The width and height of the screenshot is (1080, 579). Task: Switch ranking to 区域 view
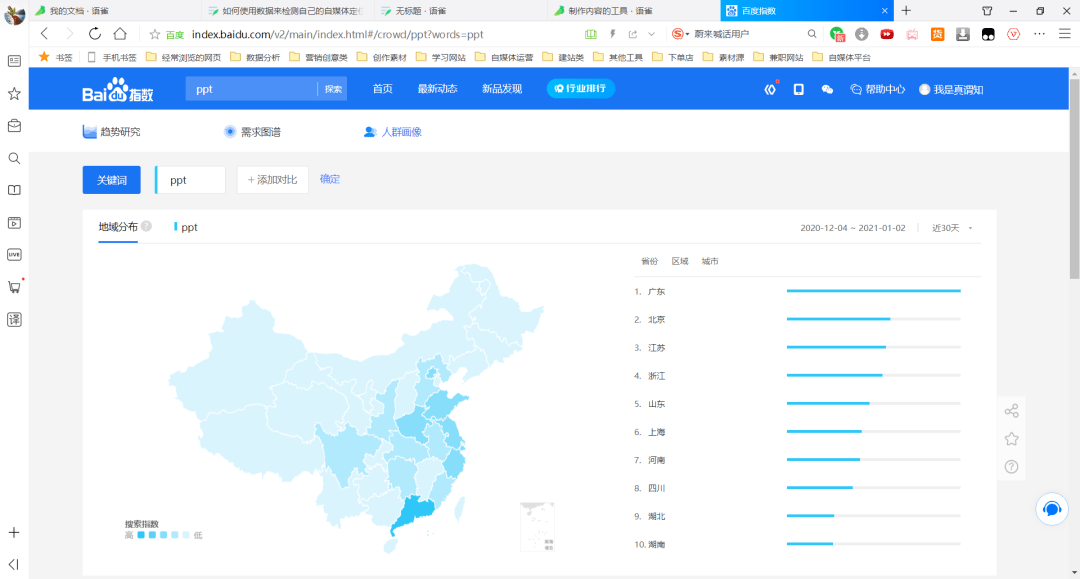tap(680, 261)
